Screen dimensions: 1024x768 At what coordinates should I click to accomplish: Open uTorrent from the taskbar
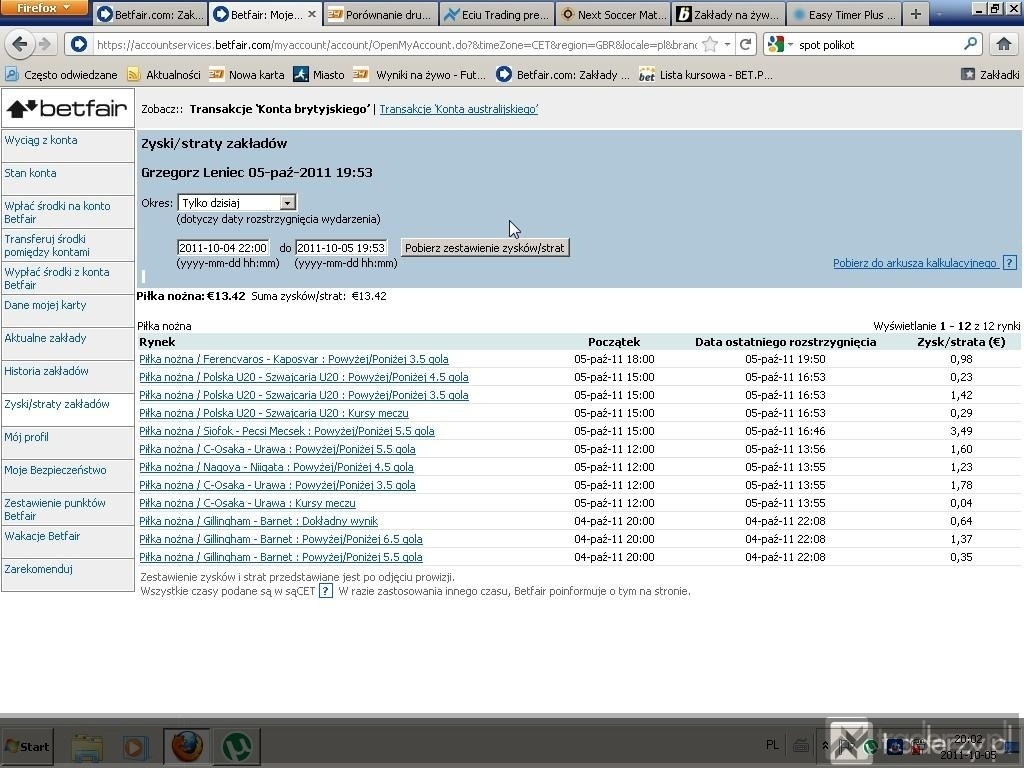(x=238, y=746)
